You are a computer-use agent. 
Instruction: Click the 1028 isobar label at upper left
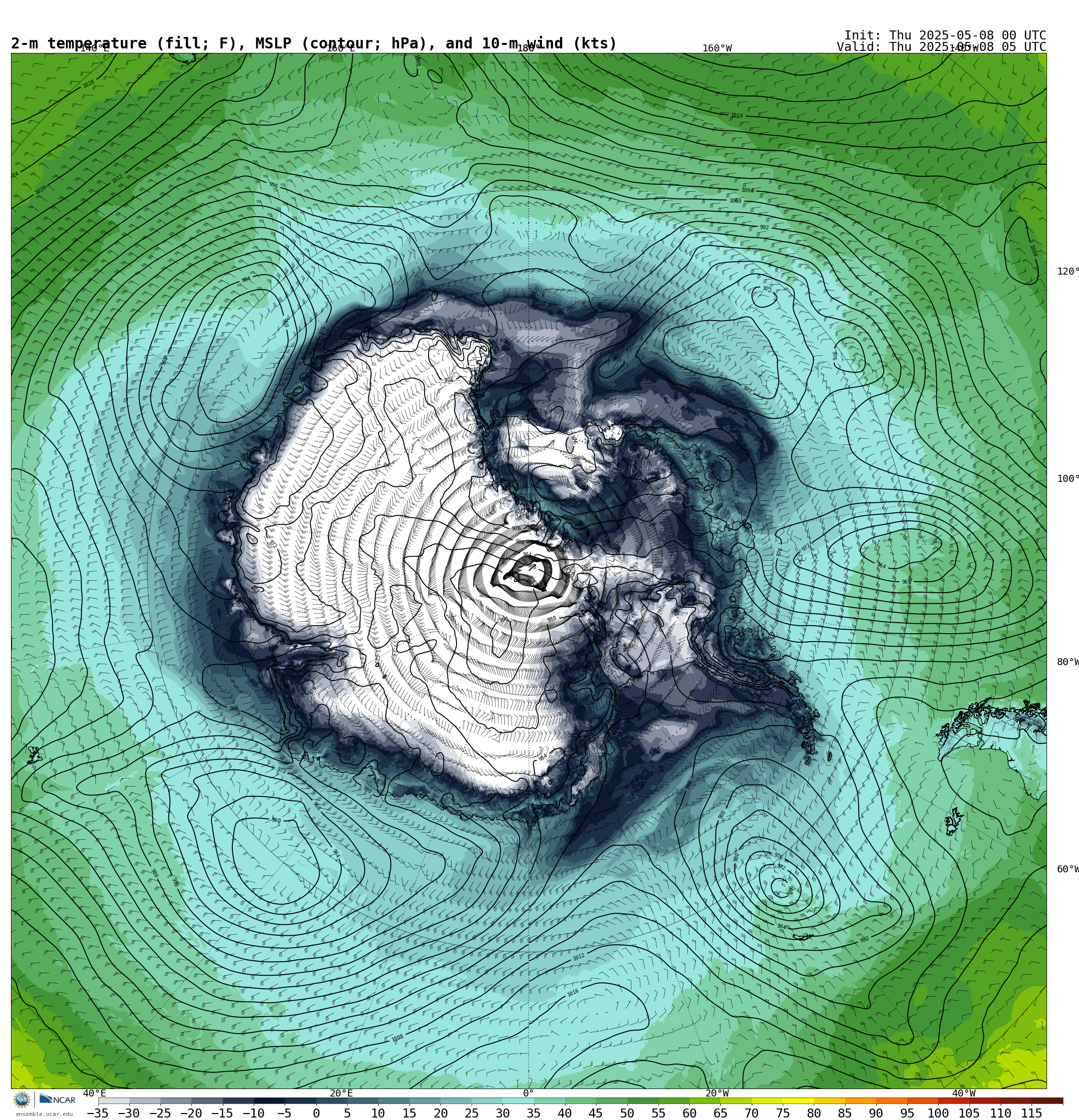[88, 83]
